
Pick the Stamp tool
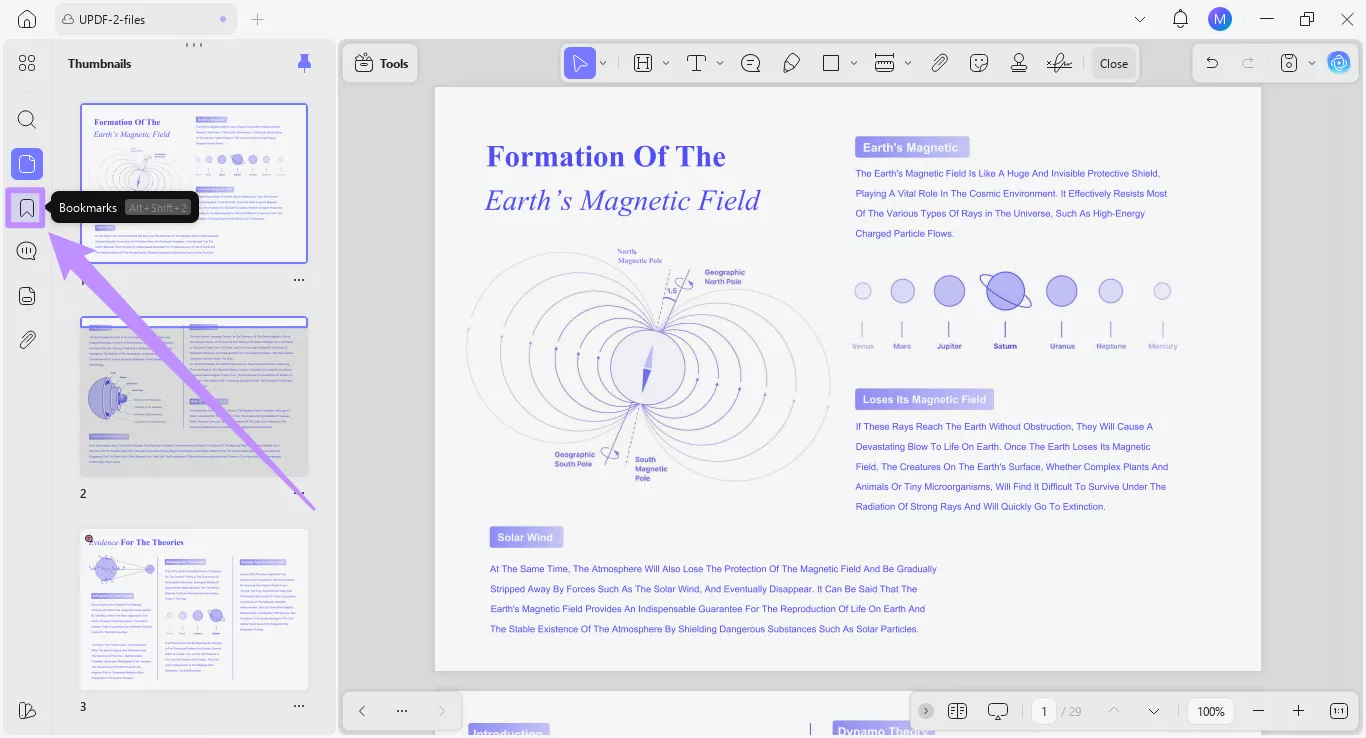[x=1019, y=63]
